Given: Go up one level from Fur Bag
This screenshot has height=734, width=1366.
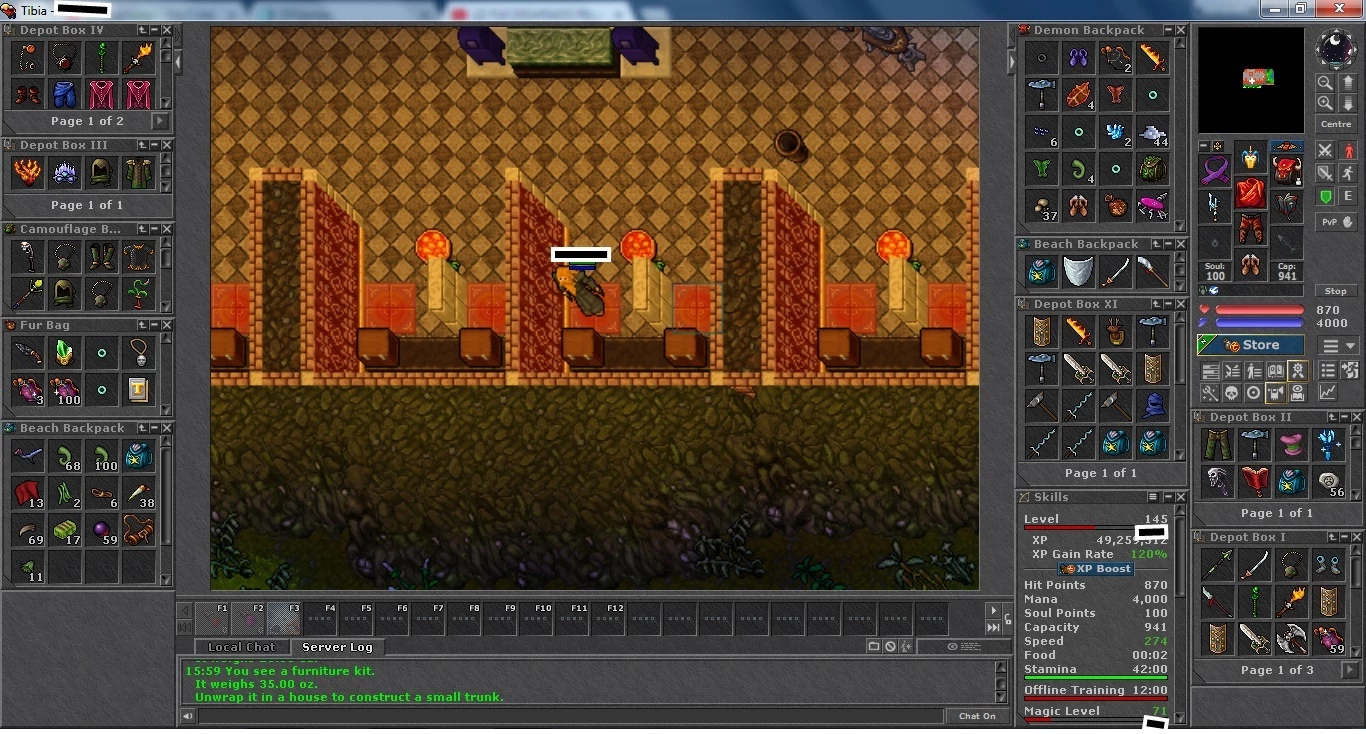Looking at the screenshot, I should [142, 326].
